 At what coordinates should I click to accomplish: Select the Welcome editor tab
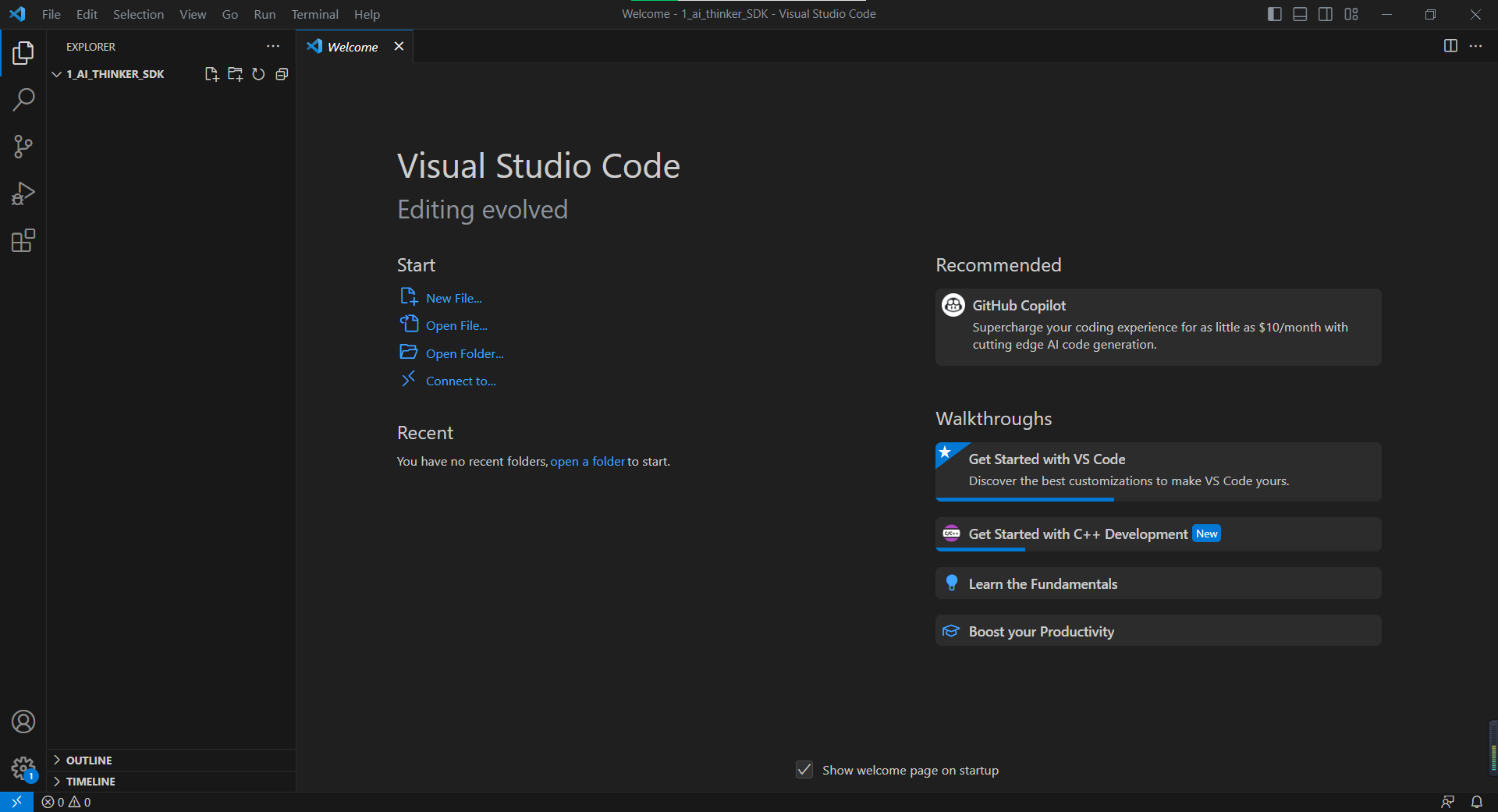point(353,47)
